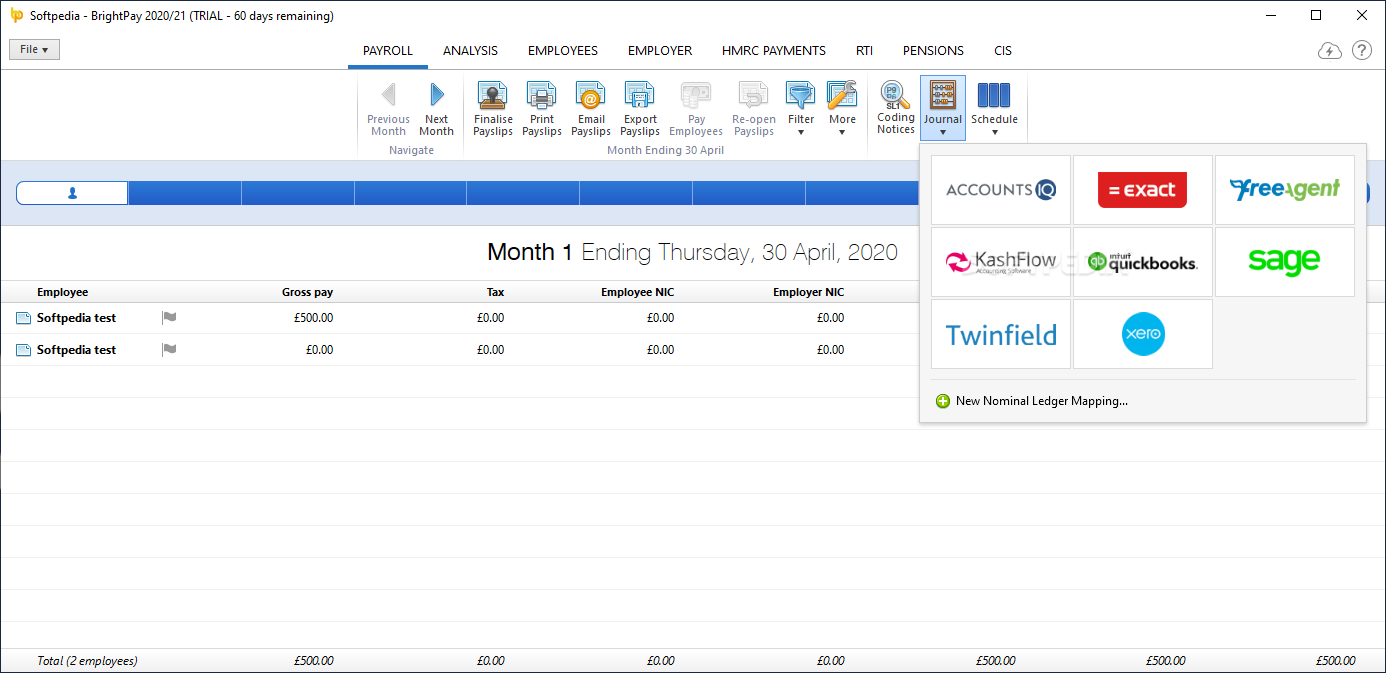1386x673 pixels.
Task: Collapse the Journal dropdown button
Action: click(x=943, y=108)
